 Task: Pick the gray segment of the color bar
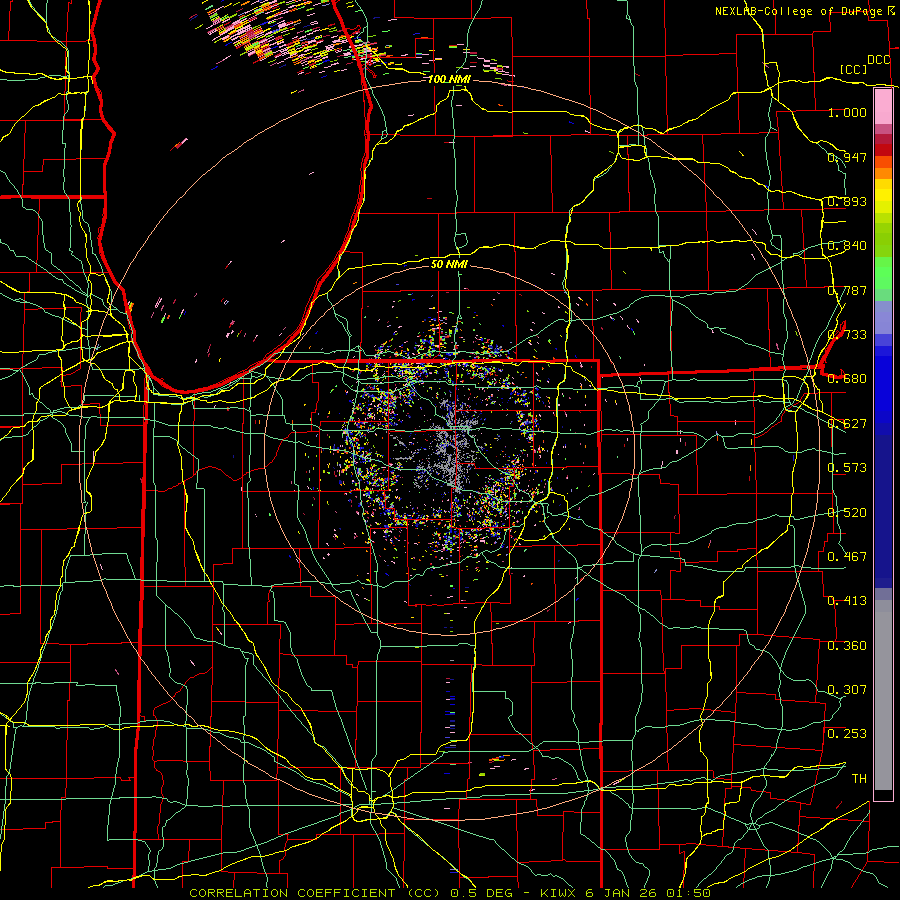click(x=883, y=695)
